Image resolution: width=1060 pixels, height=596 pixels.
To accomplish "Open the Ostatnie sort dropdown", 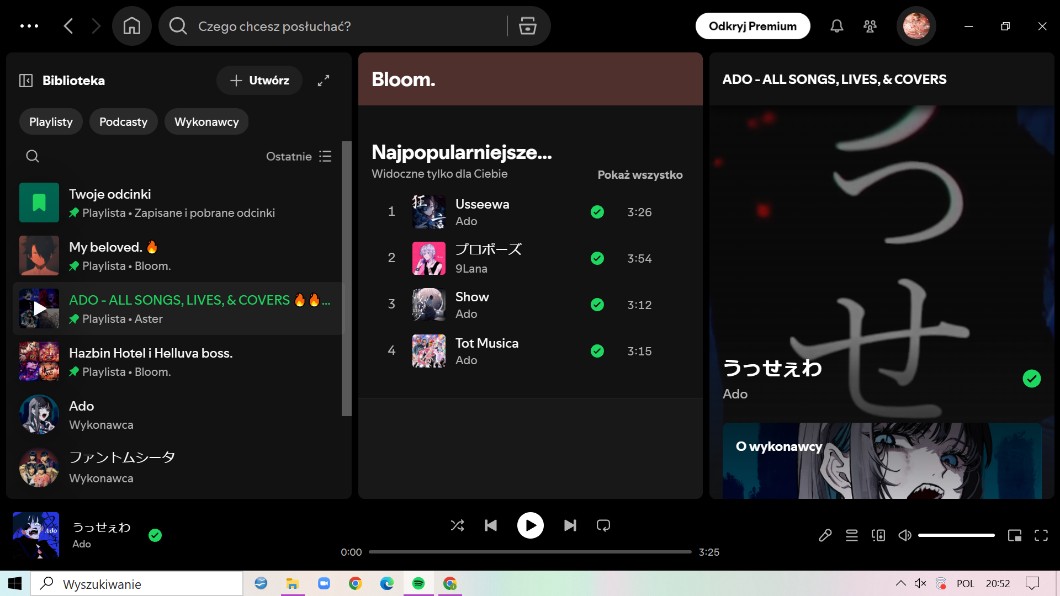I will pyautogui.click(x=298, y=156).
